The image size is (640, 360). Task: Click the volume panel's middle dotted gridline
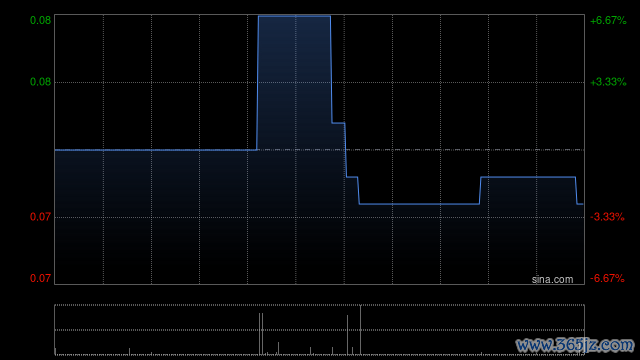point(320,330)
